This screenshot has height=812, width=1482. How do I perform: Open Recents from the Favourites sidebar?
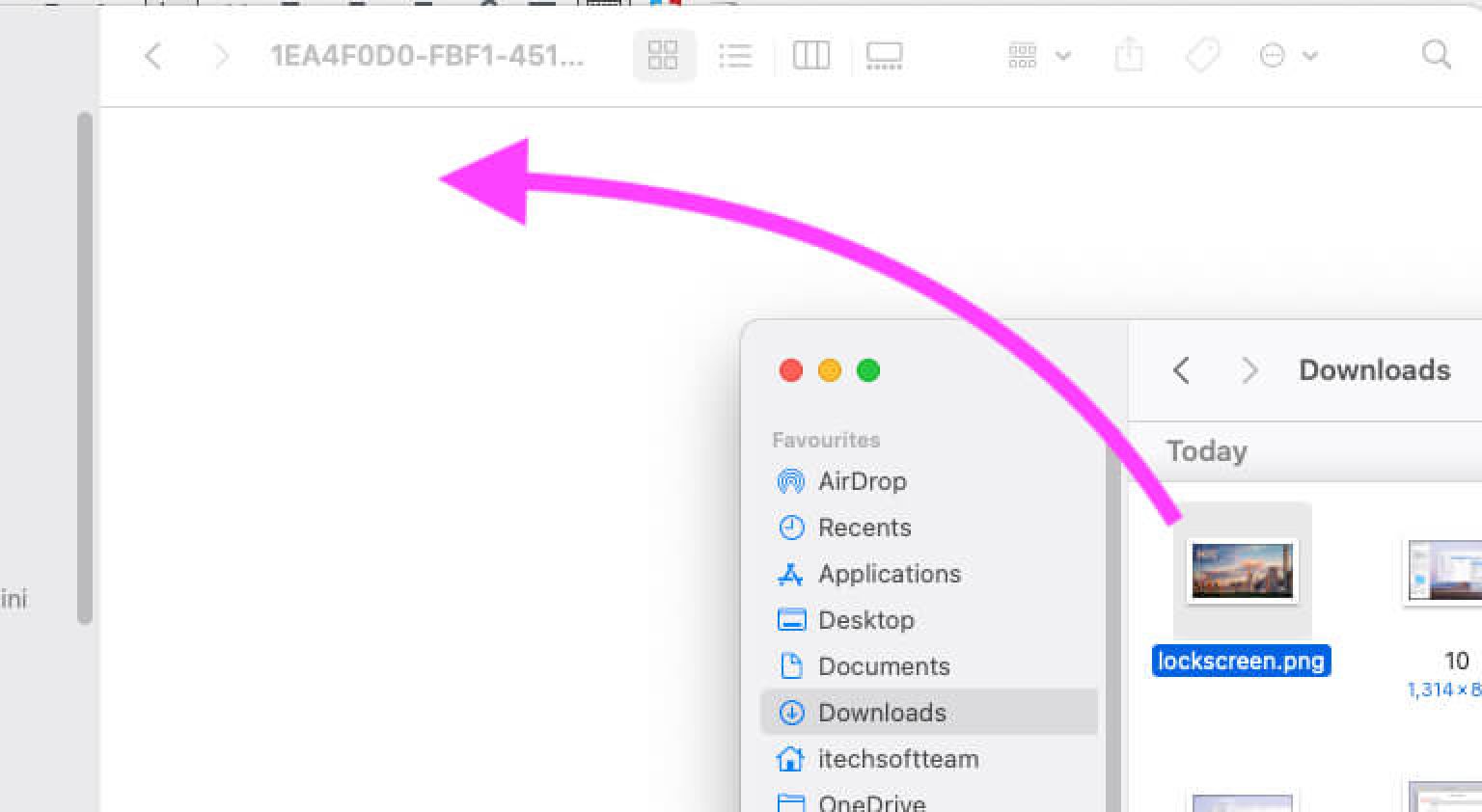click(864, 528)
